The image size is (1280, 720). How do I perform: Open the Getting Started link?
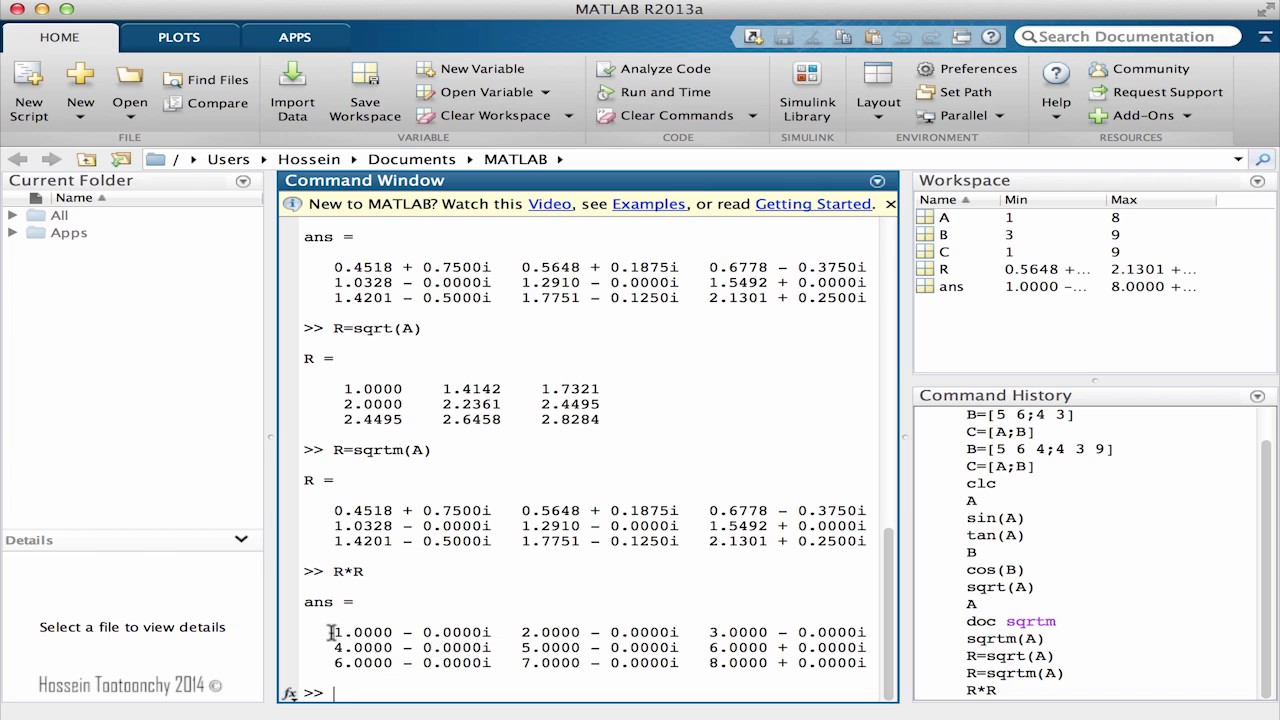point(813,204)
